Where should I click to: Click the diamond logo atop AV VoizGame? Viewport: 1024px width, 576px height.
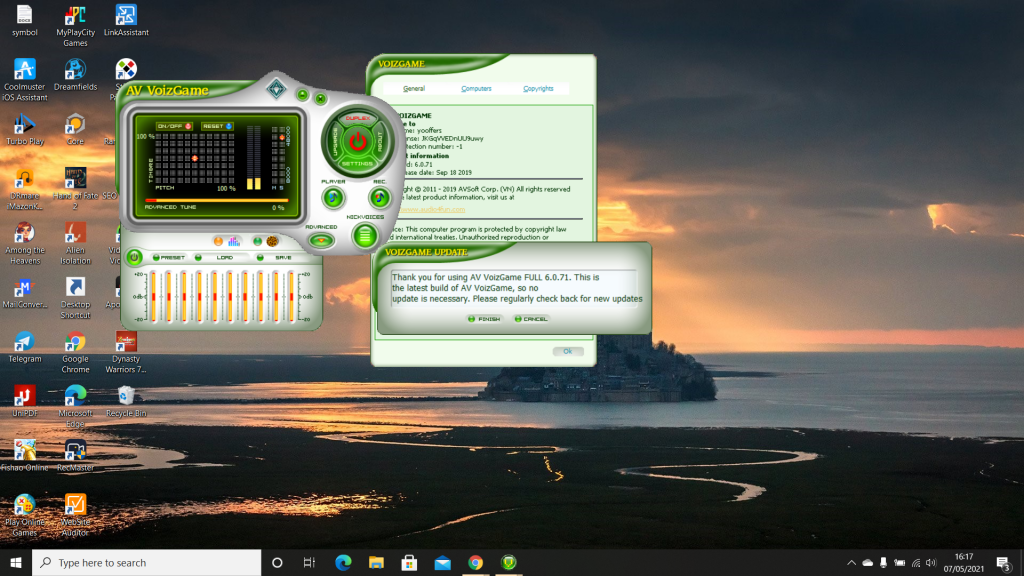point(276,88)
